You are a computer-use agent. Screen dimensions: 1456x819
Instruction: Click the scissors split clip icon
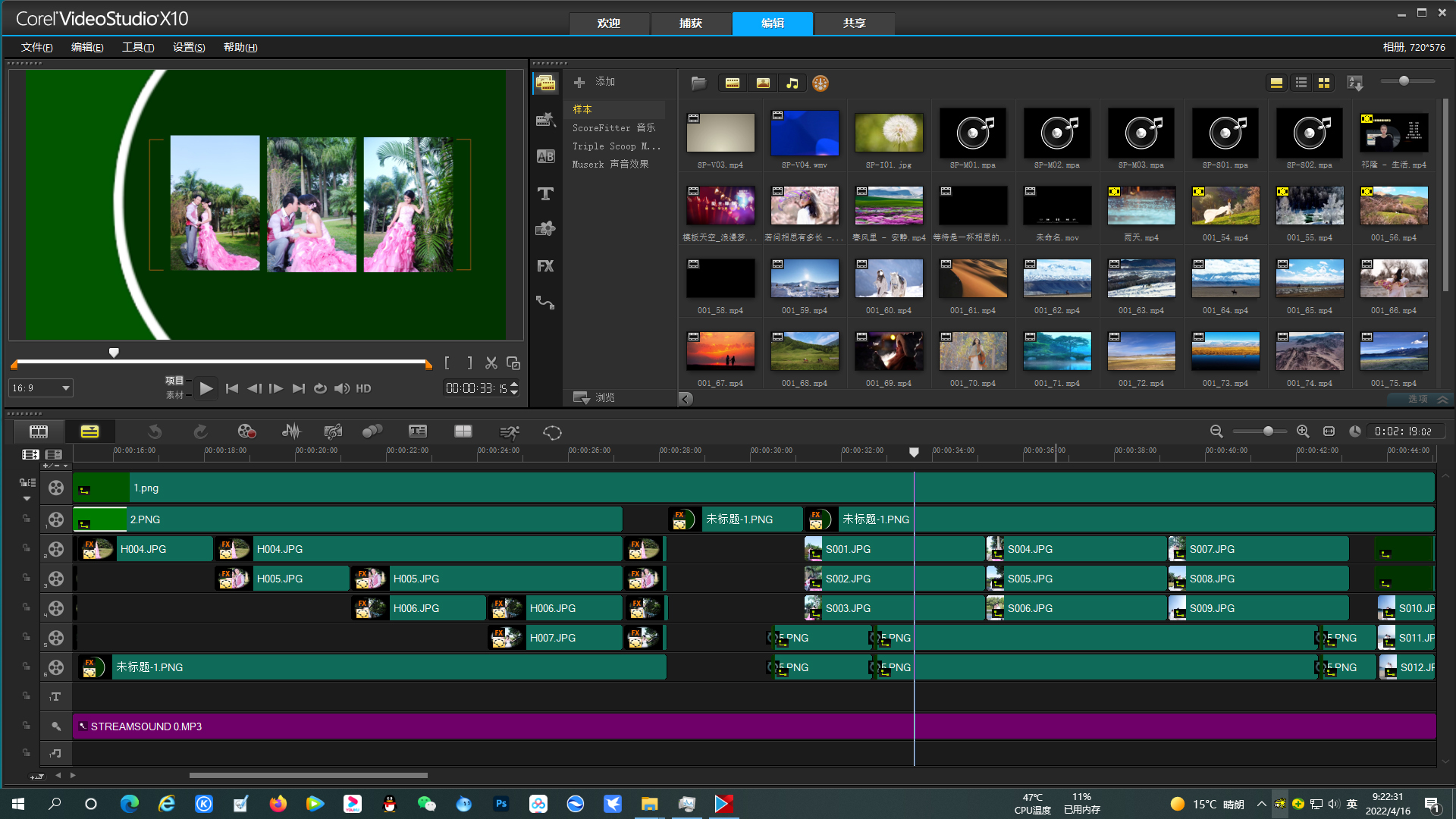[491, 363]
